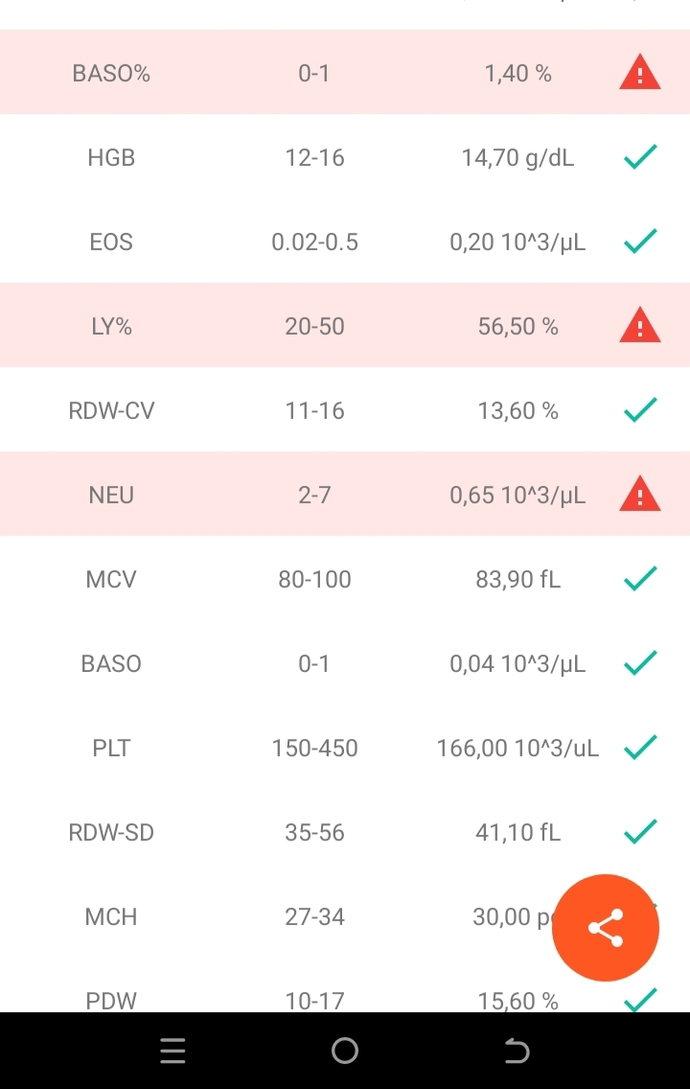Screen dimensions: 690x1089
Task: Tap the HGB result 14,70 g/dL
Action: coord(518,158)
